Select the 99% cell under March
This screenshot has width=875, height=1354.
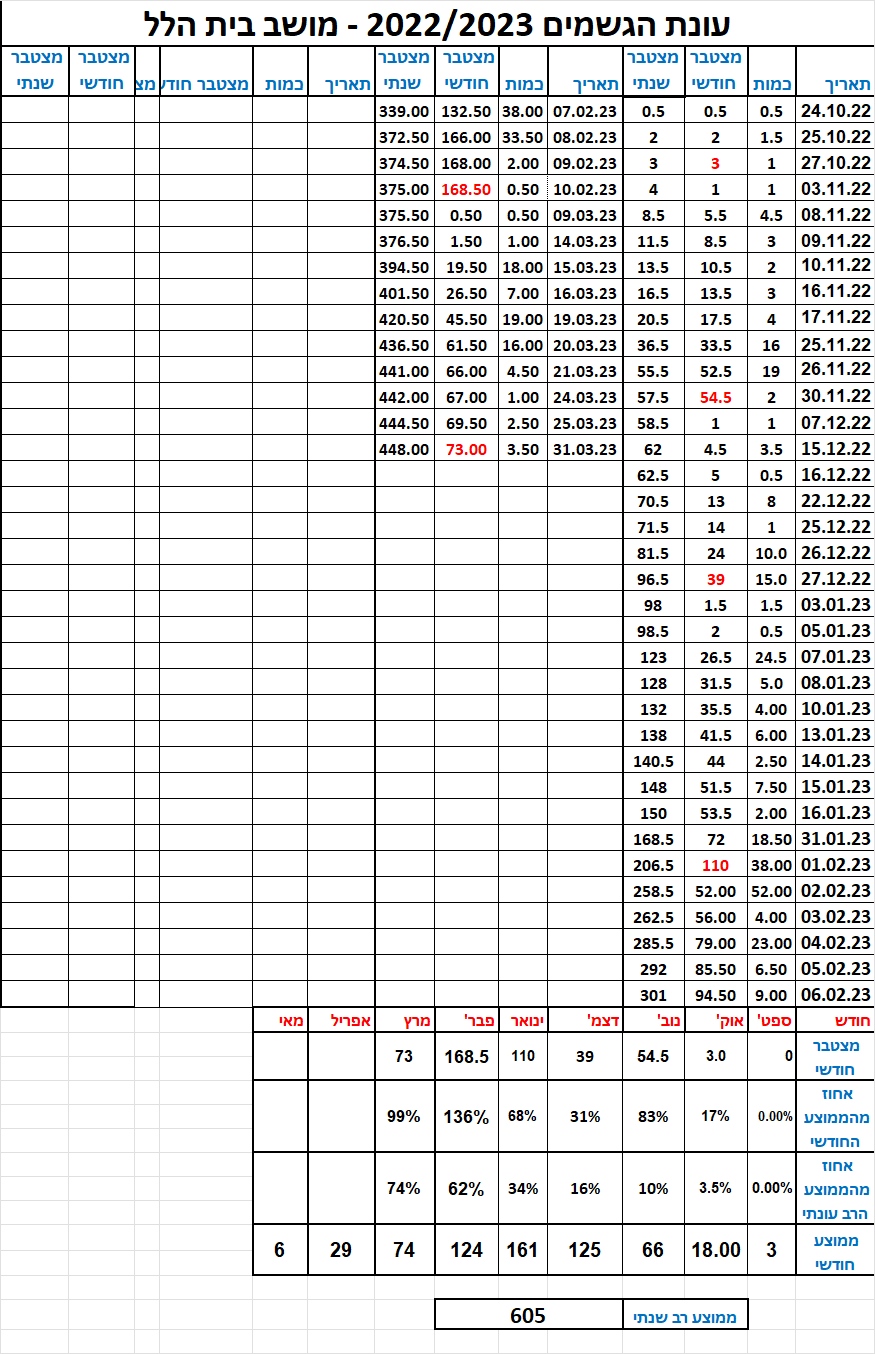click(x=404, y=1116)
